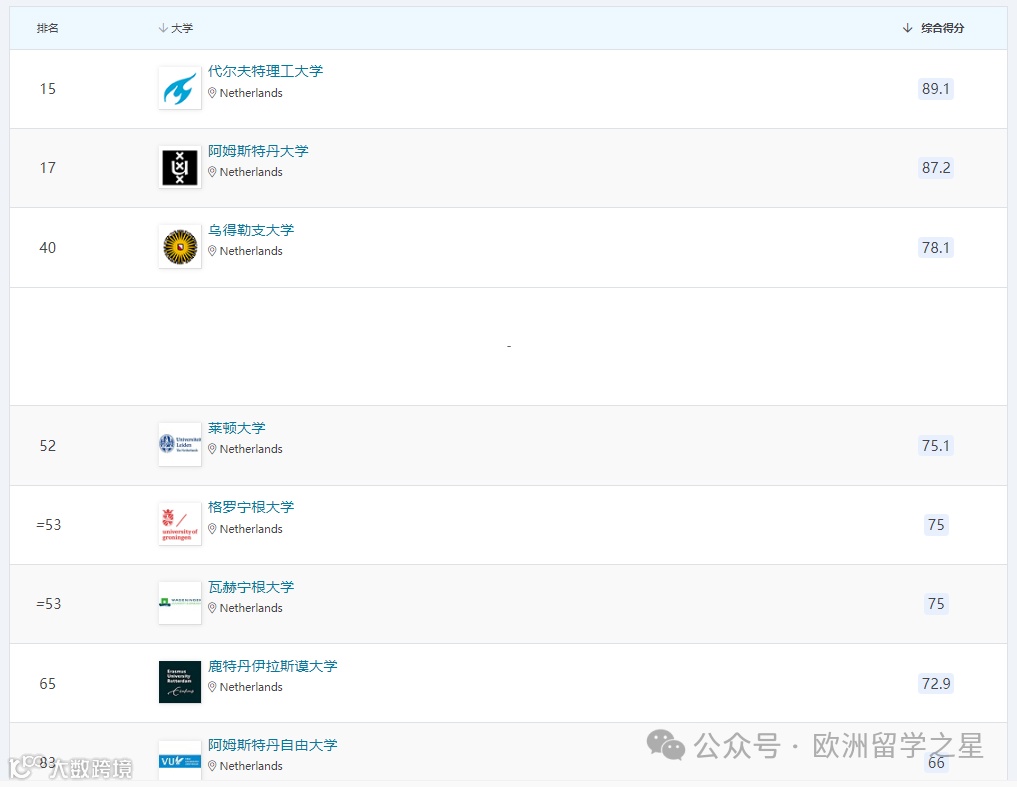The height and width of the screenshot is (787, 1017).
Task: Open the sort arrow on 大学 column
Action: pos(162,28)
